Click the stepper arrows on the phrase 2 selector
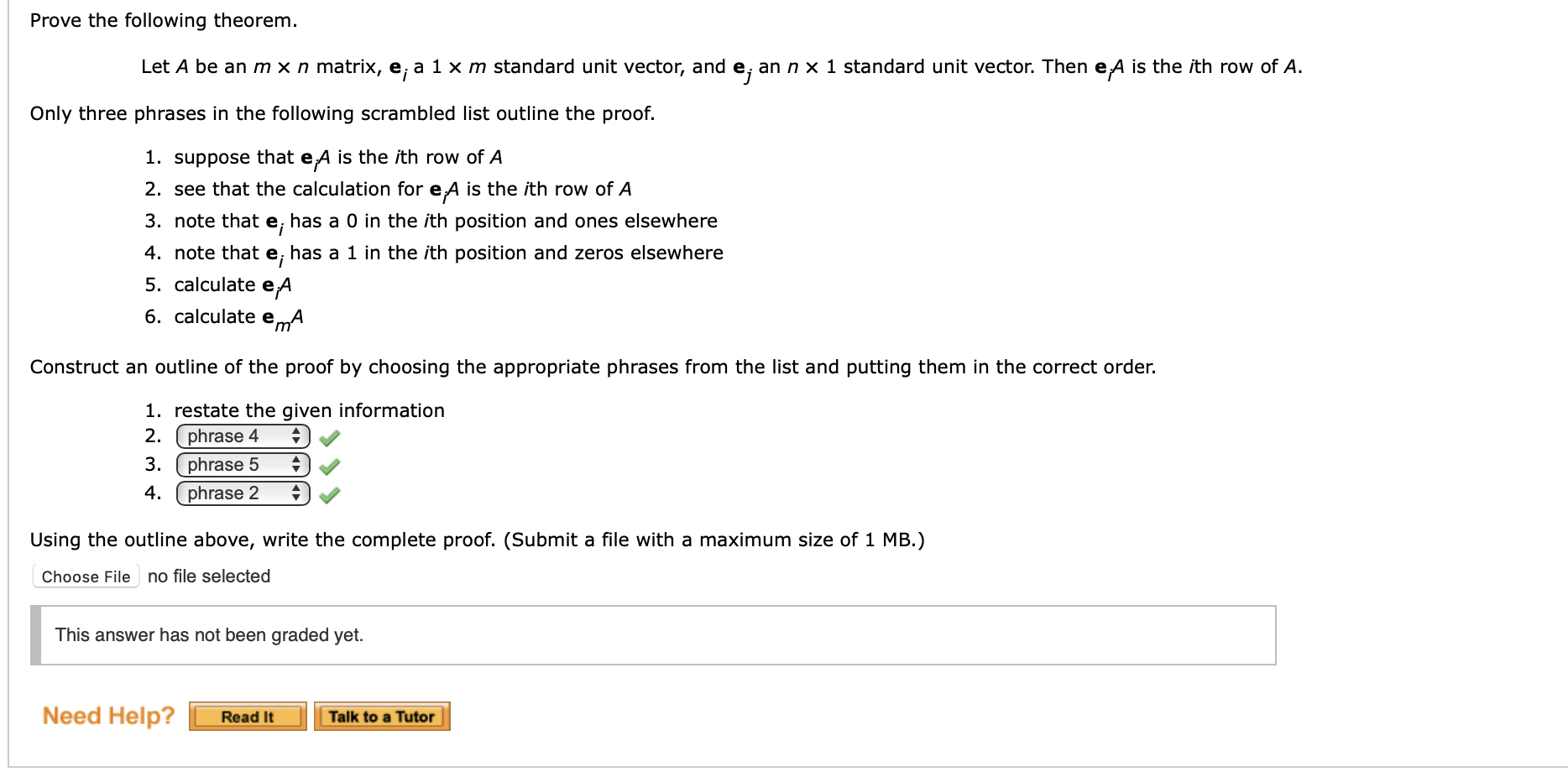Screen dimensions: 1568x772 click(295, 493)
